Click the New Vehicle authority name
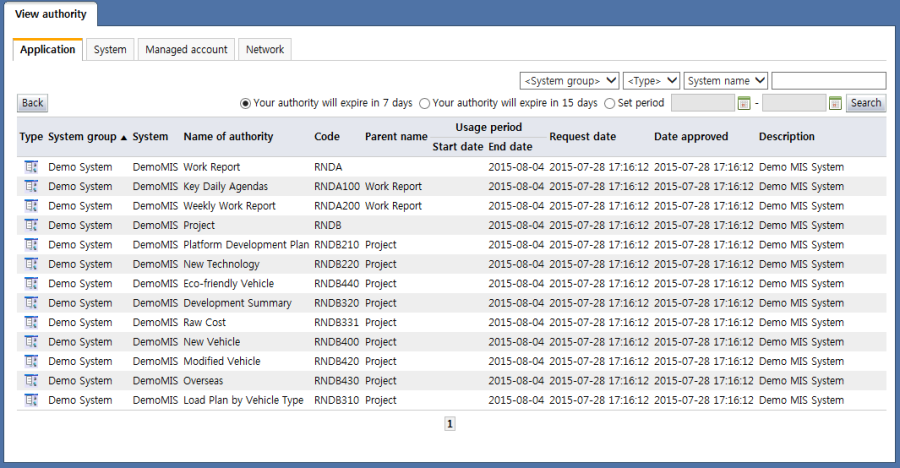This screenshot has height=468, width=900. (x=212, y=342)
